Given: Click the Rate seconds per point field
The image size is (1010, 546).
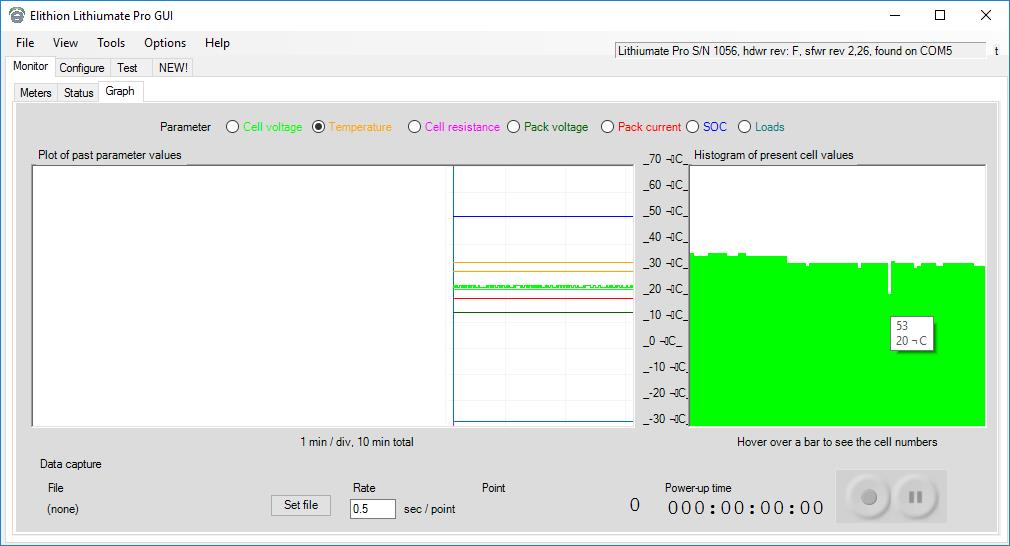Looking at the screenshot, I should (372, 509).
